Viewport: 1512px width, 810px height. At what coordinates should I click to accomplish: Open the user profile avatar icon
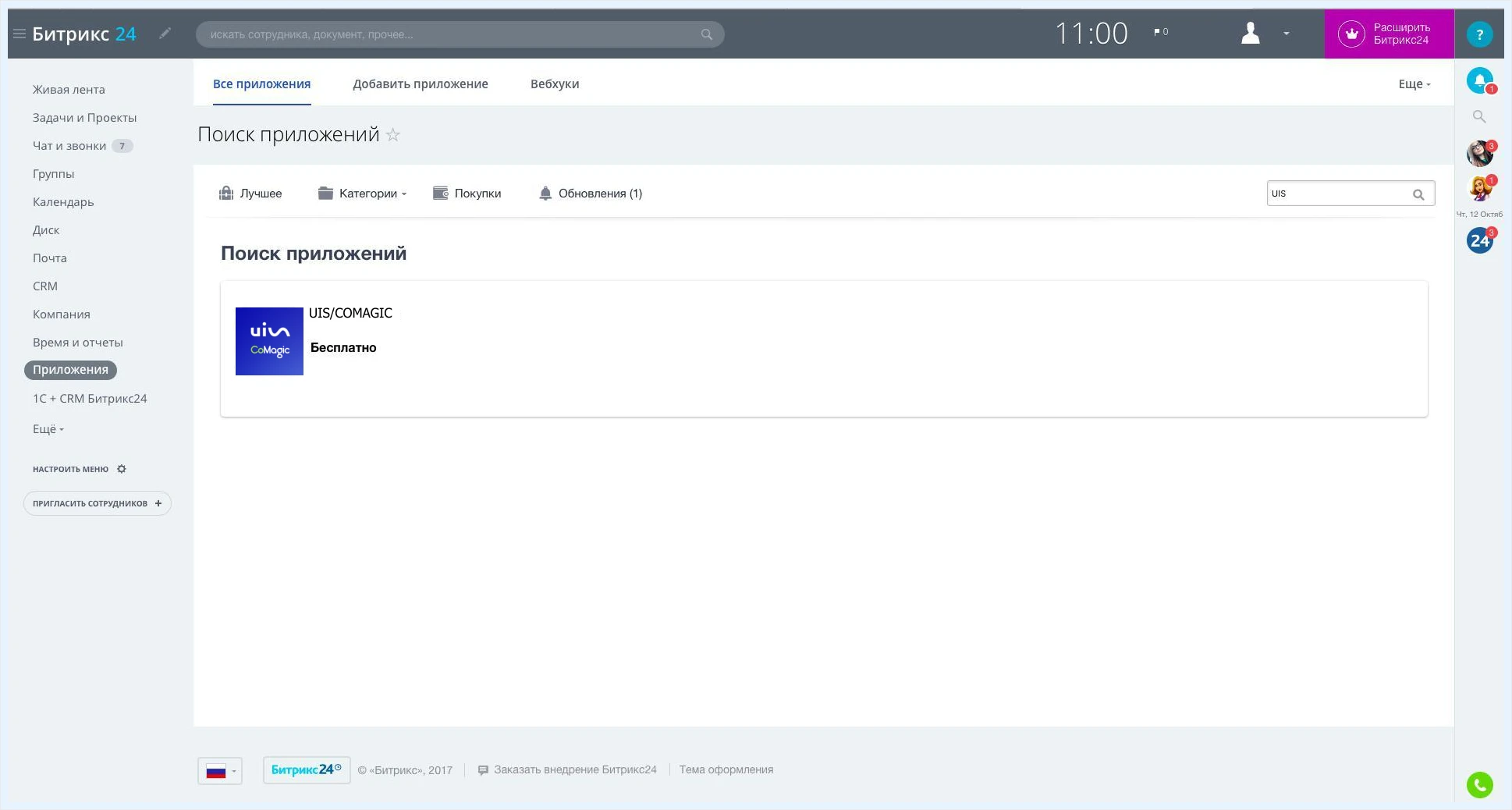click(x=1251, y=33)
